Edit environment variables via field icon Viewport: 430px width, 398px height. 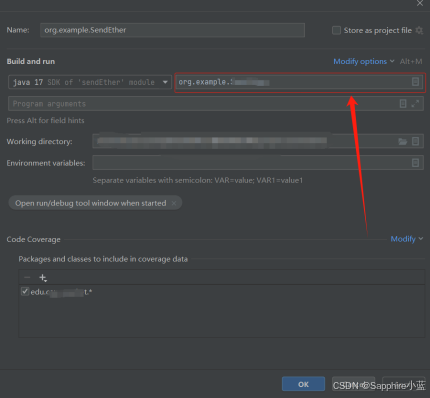point(415,163)
